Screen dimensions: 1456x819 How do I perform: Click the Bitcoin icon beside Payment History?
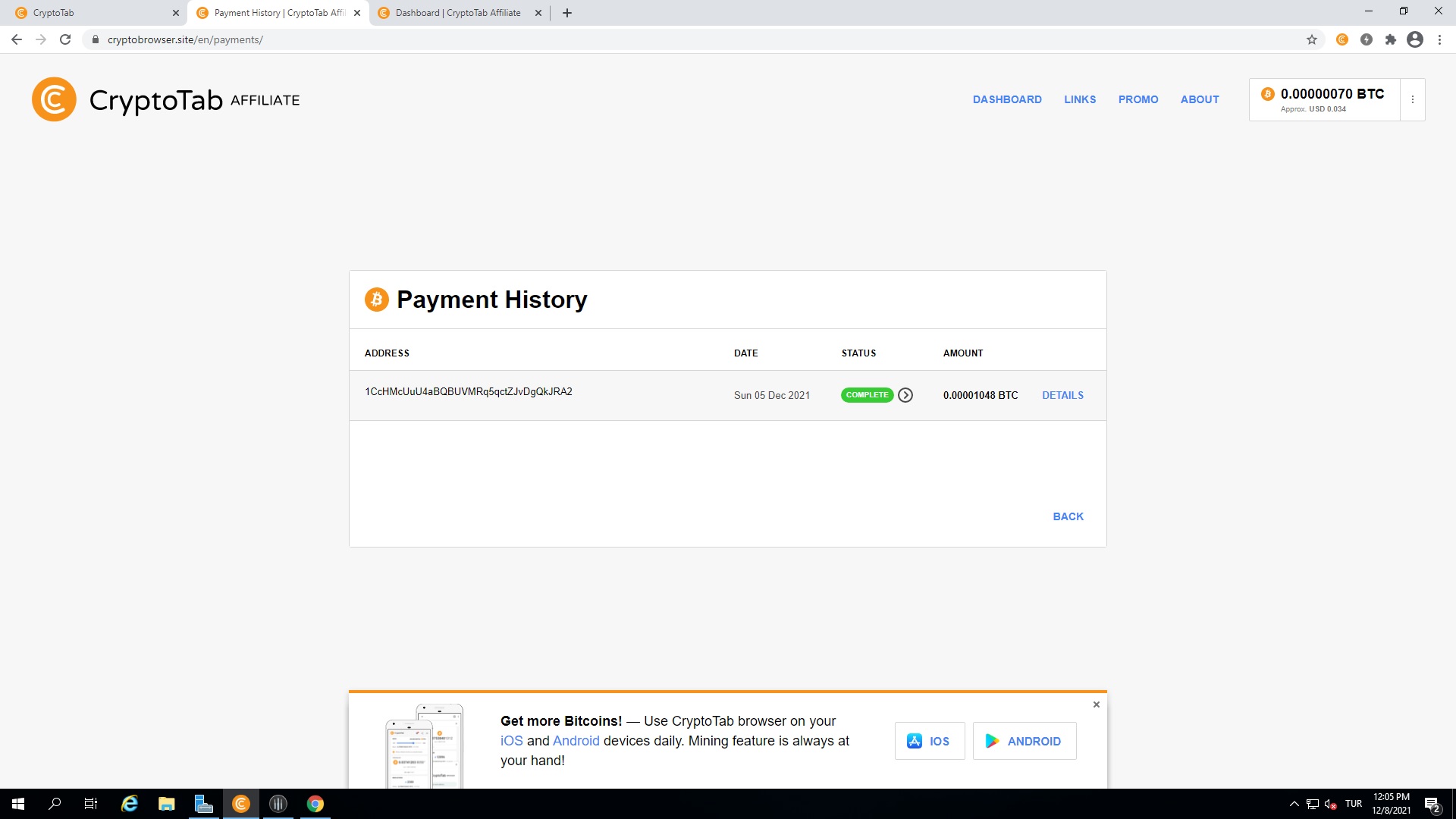tap(377, 300)
